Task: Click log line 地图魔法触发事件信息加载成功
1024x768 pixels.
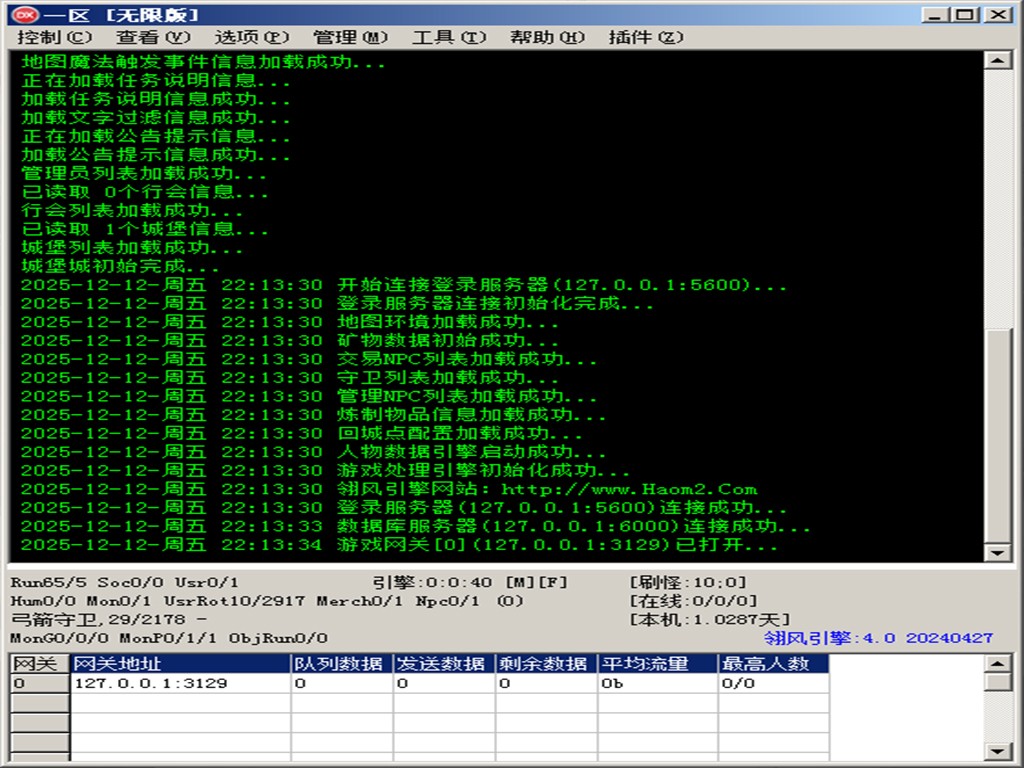Action: point(203,62)
